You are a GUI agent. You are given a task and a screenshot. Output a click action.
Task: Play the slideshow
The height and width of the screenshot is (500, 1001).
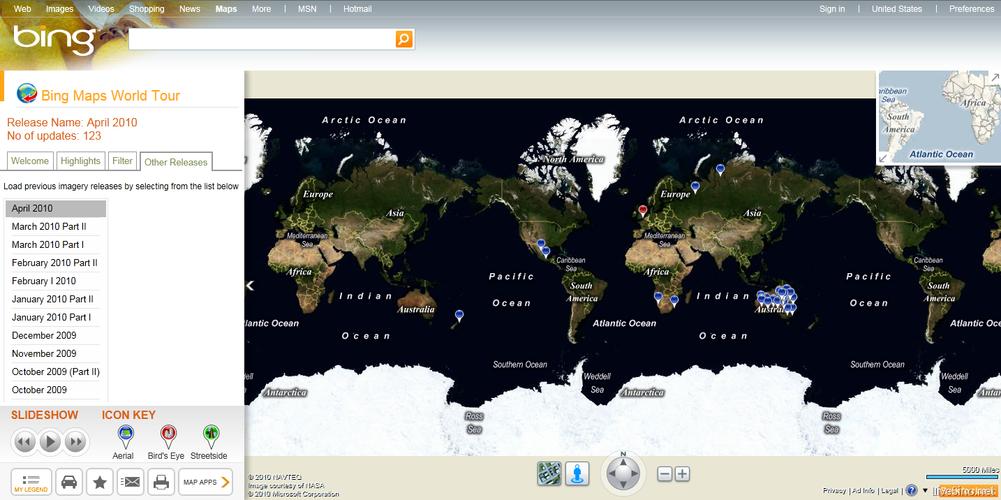coord(50,441)
